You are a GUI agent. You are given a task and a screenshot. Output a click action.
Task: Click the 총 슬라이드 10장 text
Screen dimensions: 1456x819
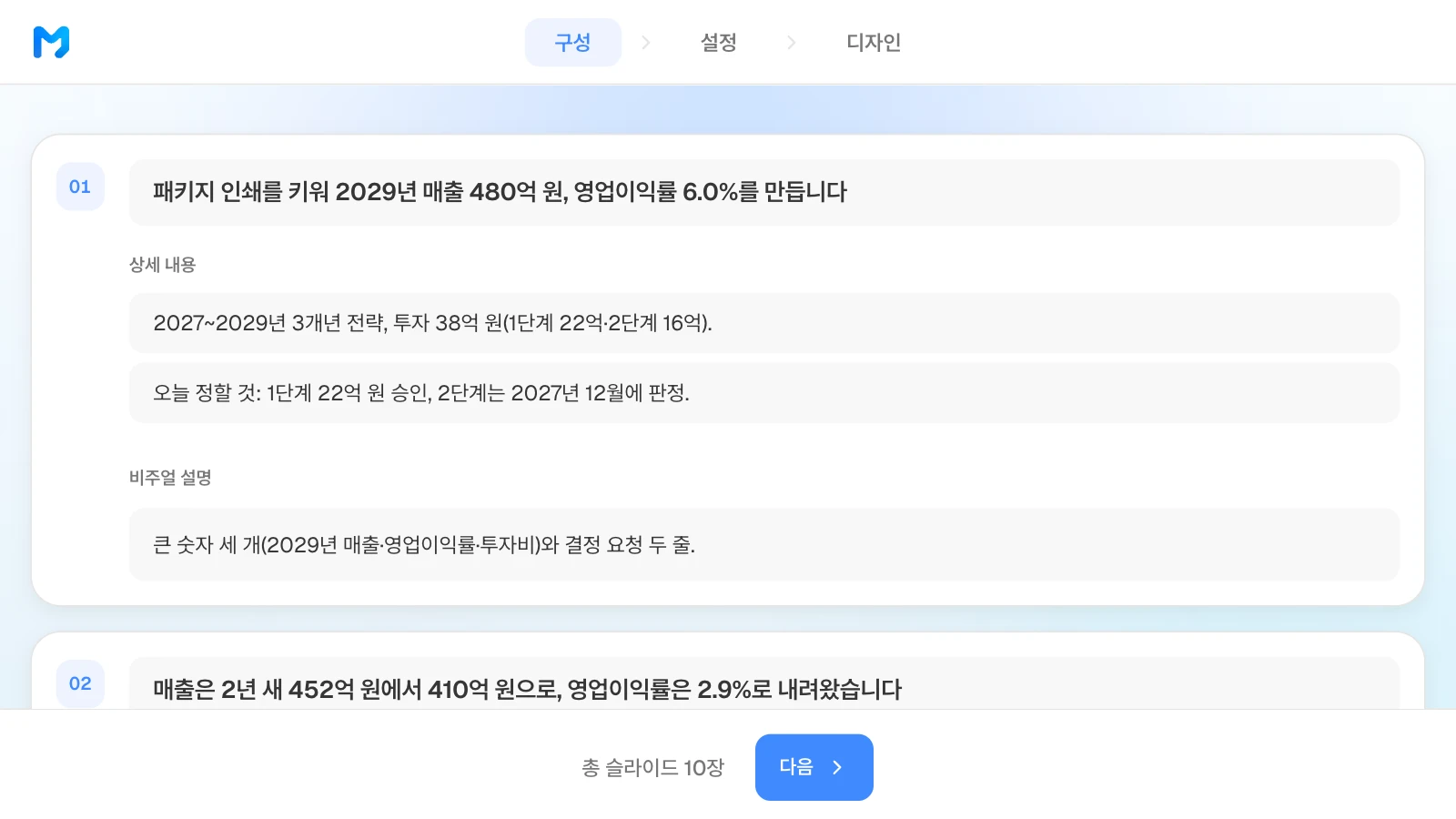click(x=652, y=768)
